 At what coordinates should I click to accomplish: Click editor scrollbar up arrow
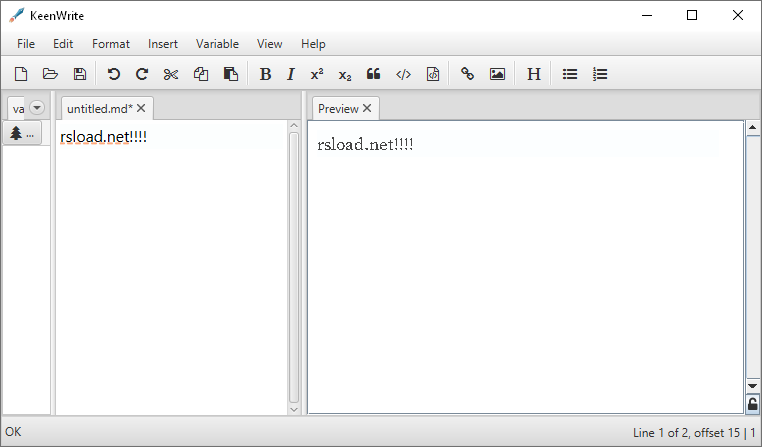point(294,125)
